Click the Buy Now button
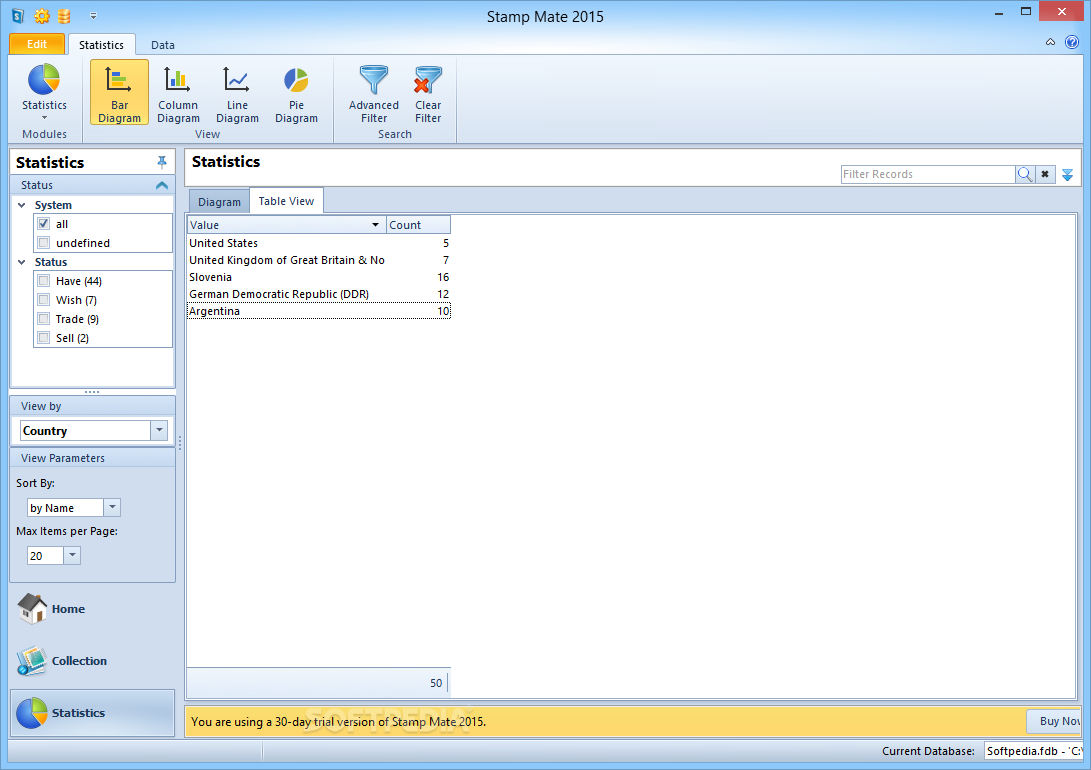The height and width of the screenshot is (770, 1091). pyautogui.click(x=1053, y=721)
